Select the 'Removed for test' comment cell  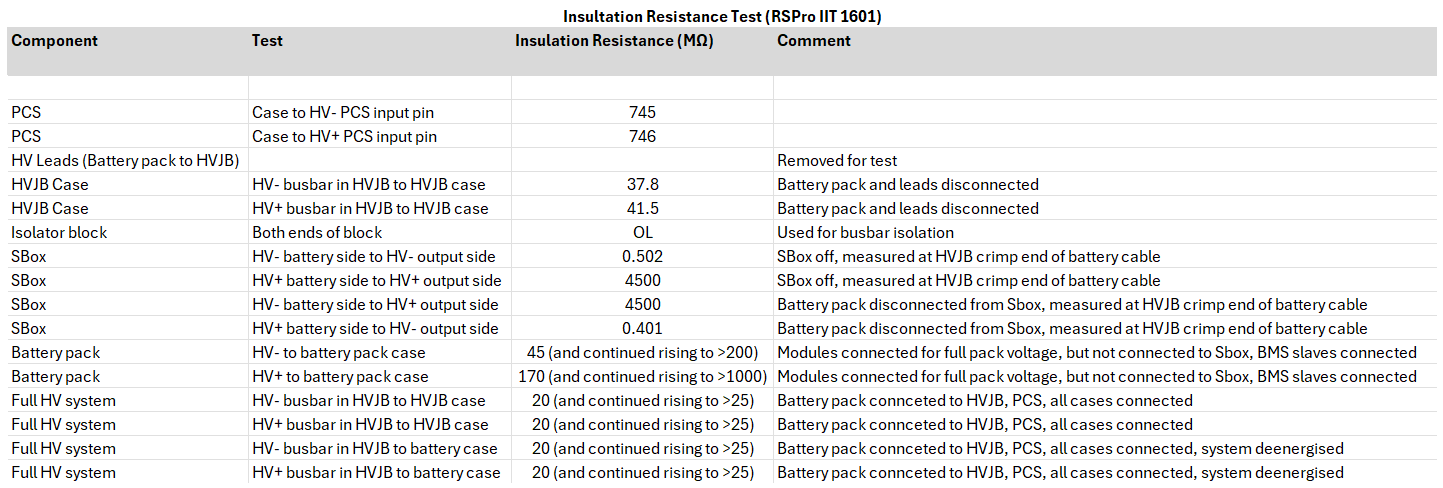pyautogui.click(x=837, y=160)
